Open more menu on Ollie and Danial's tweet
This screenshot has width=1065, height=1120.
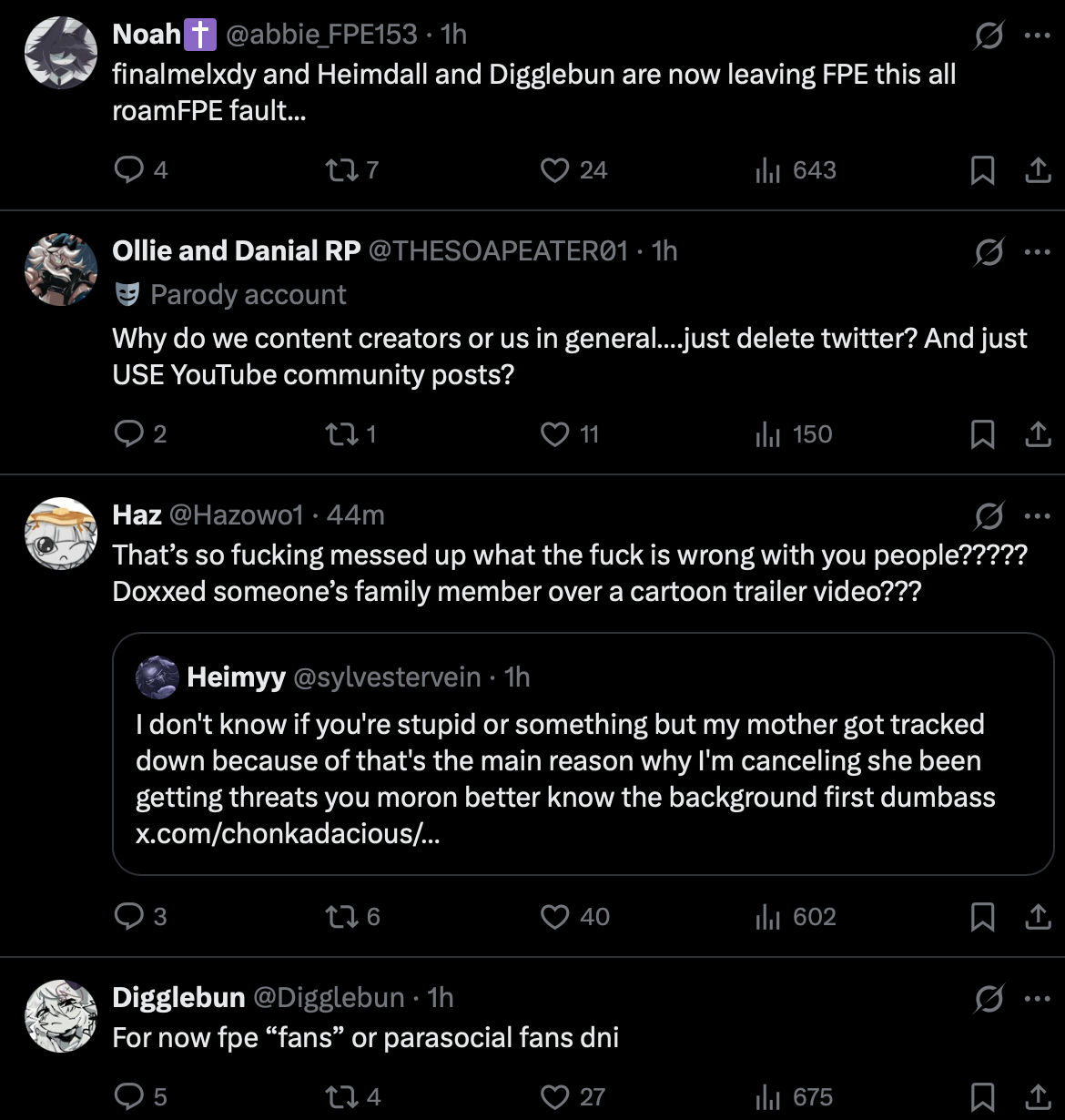tap(1037, 252)
